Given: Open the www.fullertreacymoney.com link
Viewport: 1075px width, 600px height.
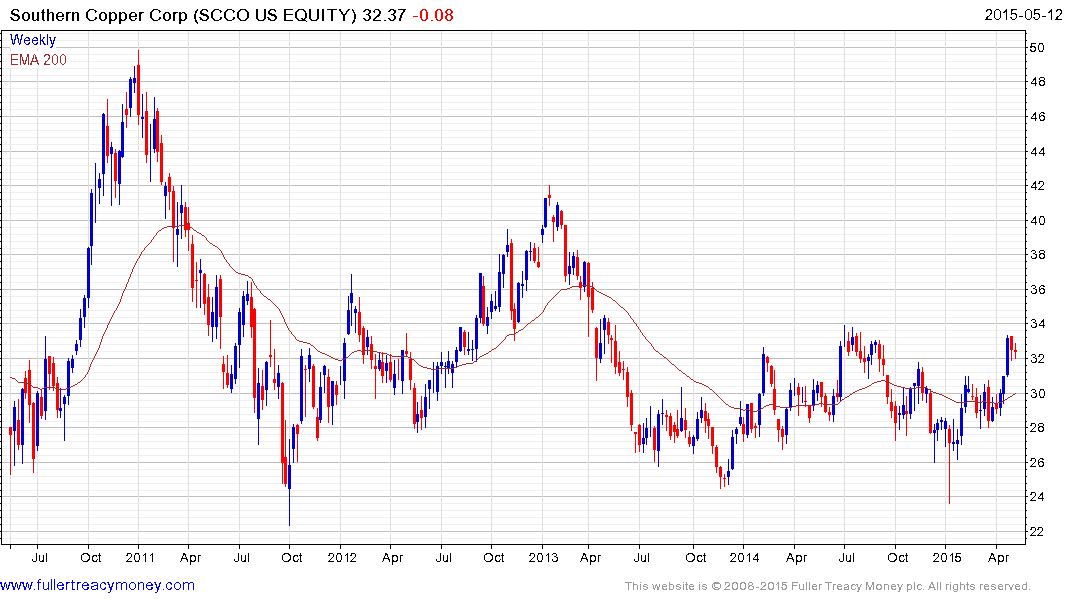Looking at the screenshot, I should click(97, 585).
